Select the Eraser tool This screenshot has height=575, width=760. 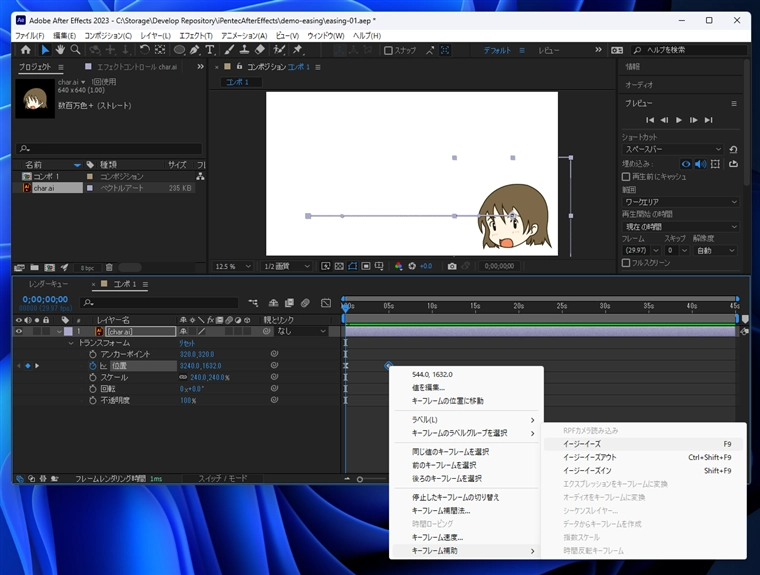260,50
